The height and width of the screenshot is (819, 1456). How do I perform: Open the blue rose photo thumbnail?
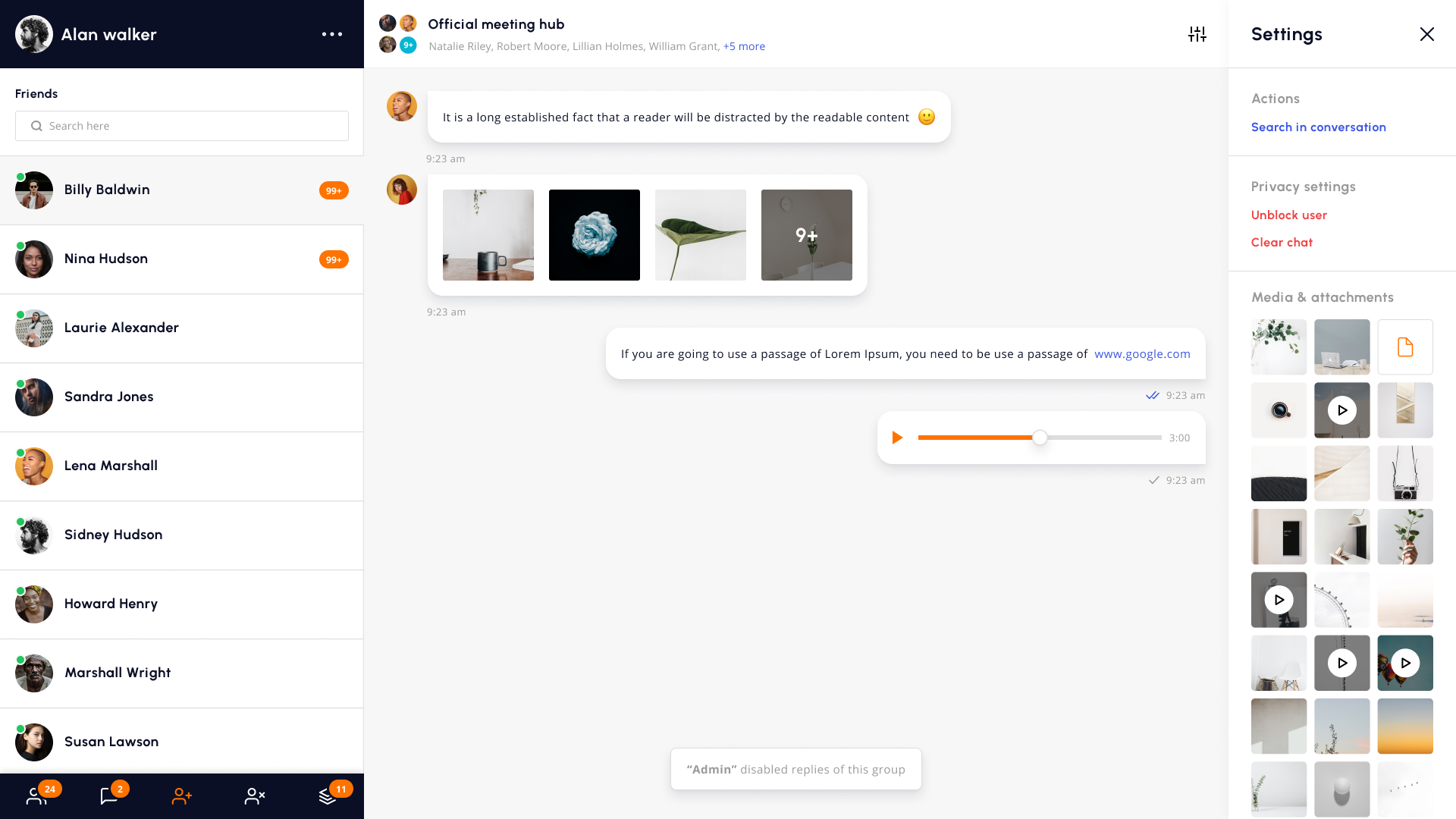click(x=594, y=235)
